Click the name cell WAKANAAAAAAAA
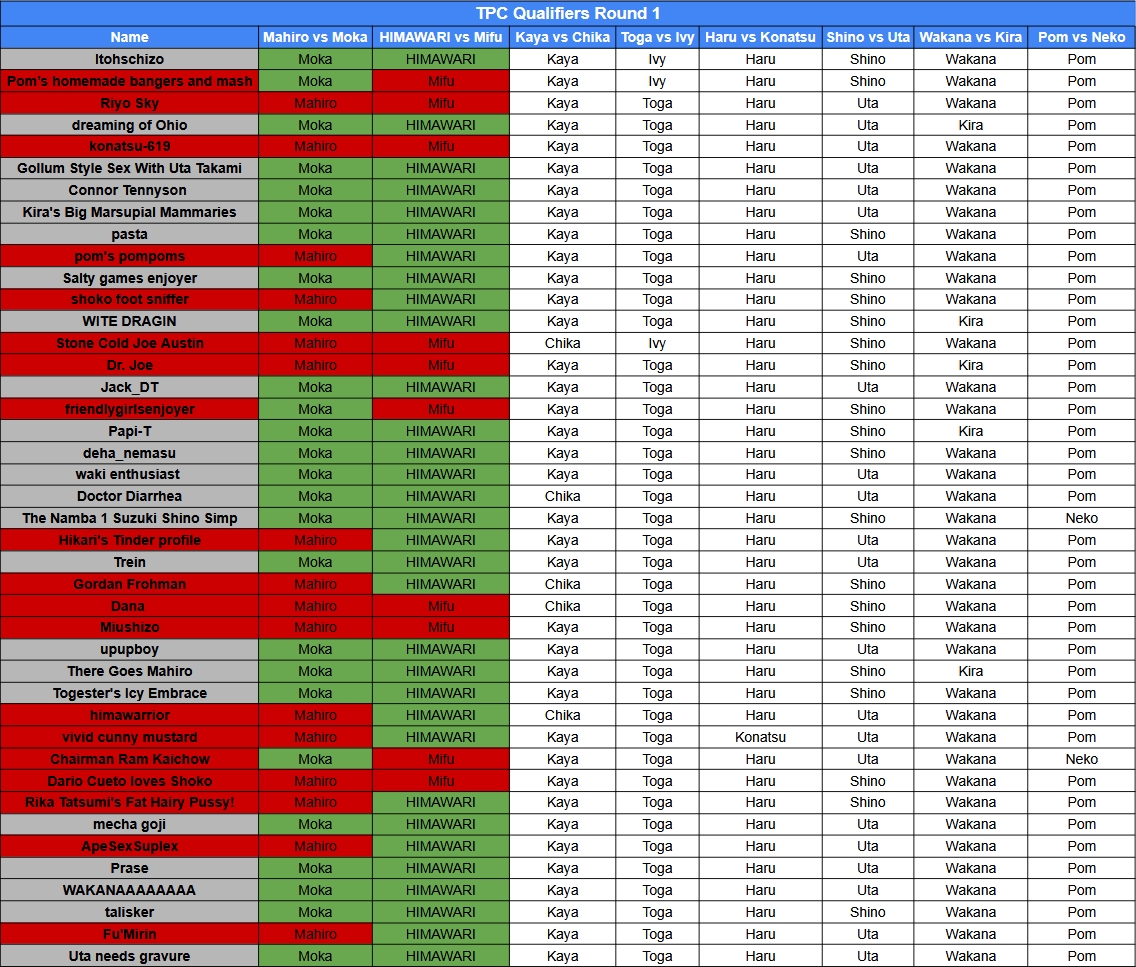This screenshot has height=967, width=1136. [x=130, y=890]
